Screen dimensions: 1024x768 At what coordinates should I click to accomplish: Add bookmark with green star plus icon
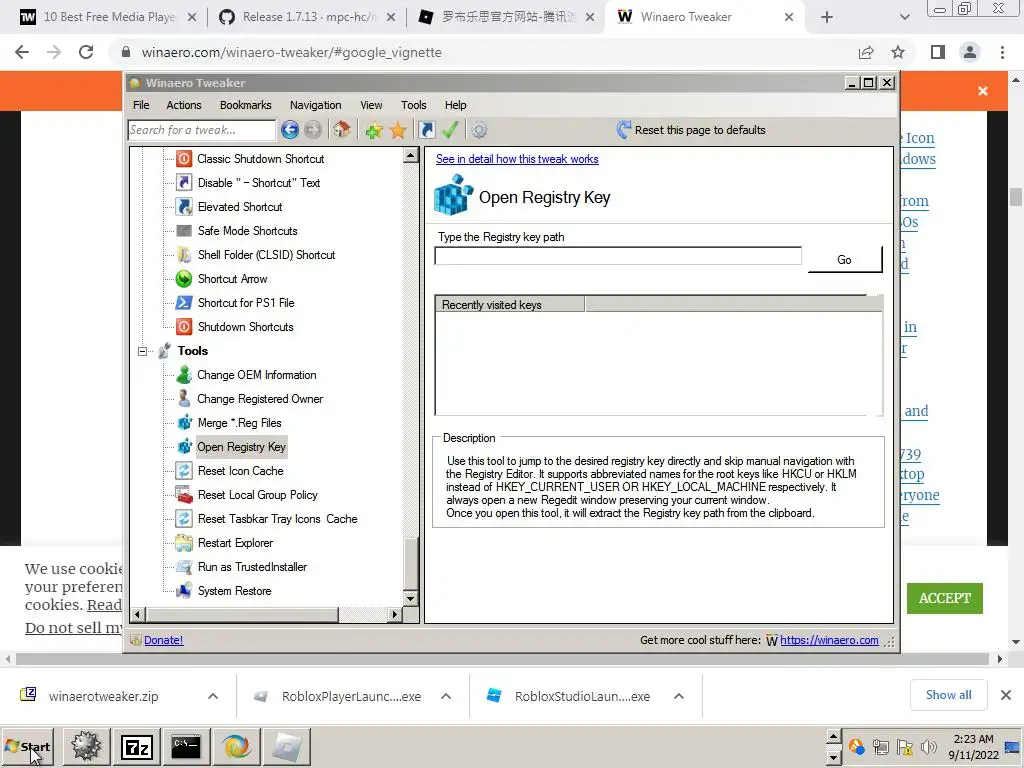click(374, 130)
